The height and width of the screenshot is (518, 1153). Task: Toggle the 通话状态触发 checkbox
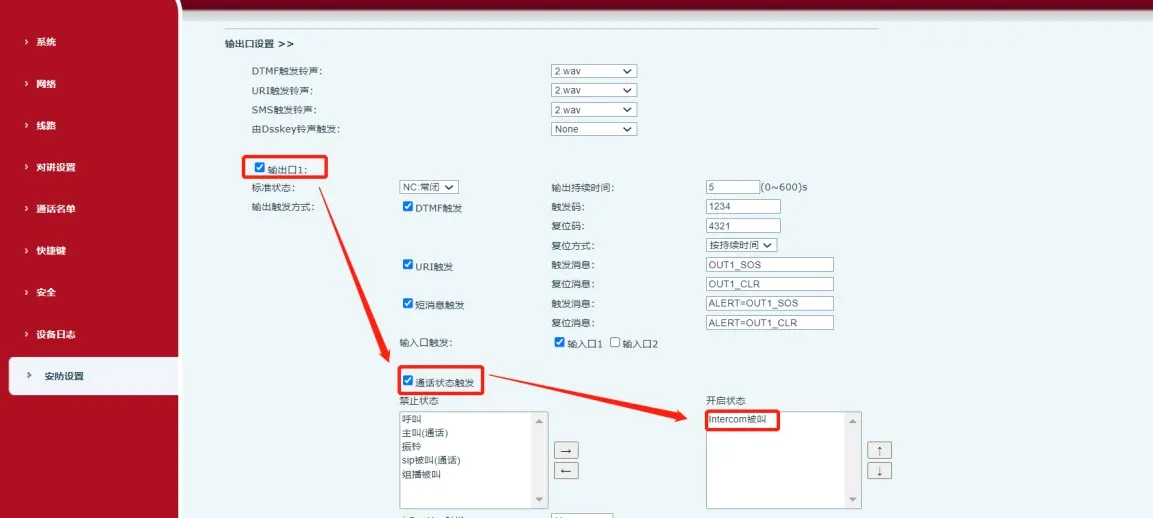tap(408, 381)
